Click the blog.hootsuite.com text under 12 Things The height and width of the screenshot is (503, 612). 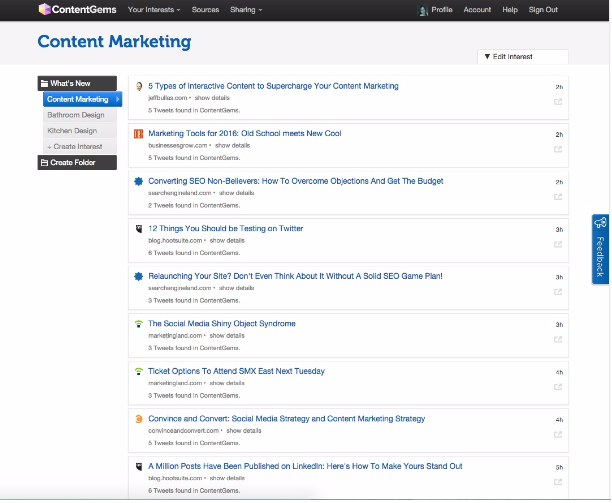point(175,241)
